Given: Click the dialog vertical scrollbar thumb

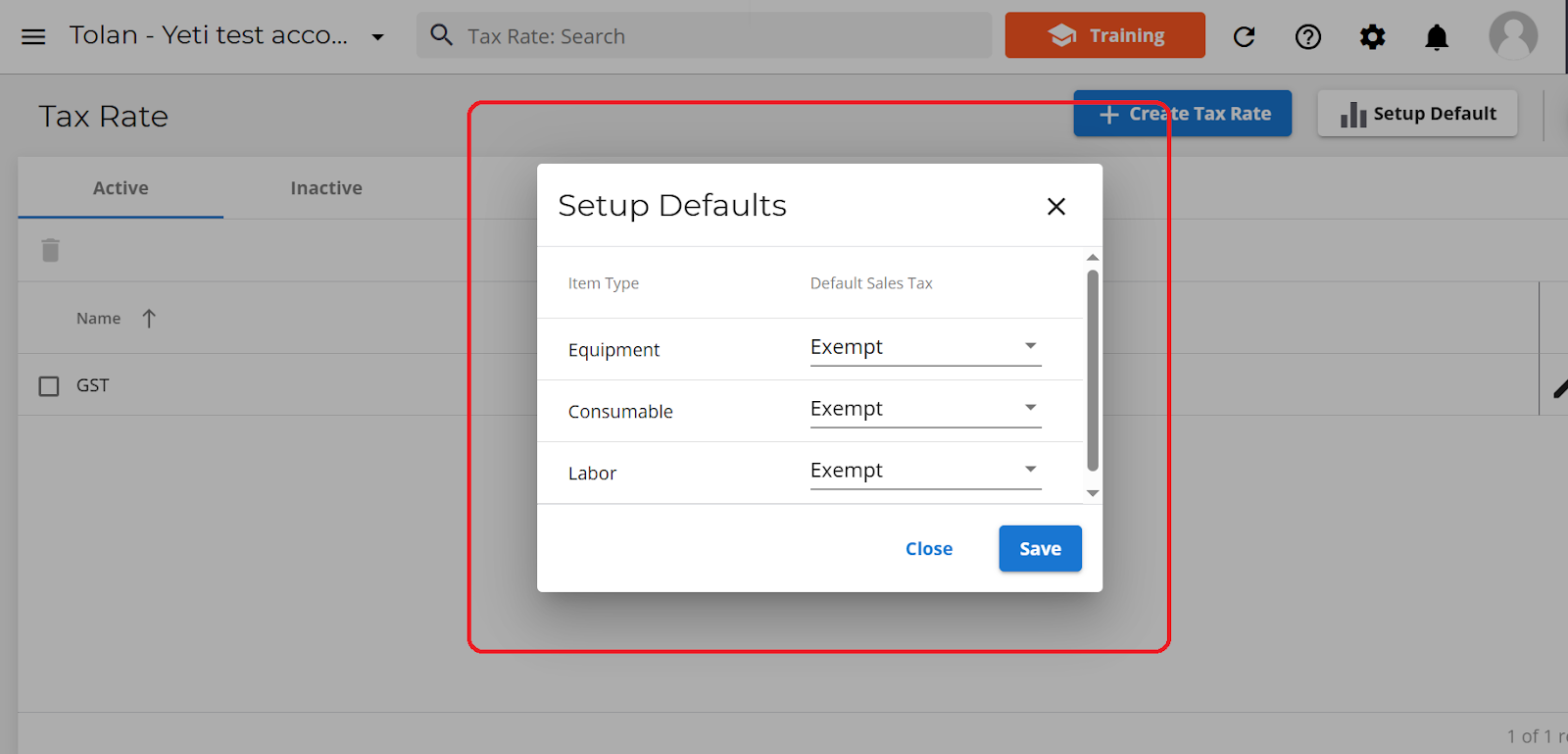Looking at the screenshot, I should (x=1093, y=371).
